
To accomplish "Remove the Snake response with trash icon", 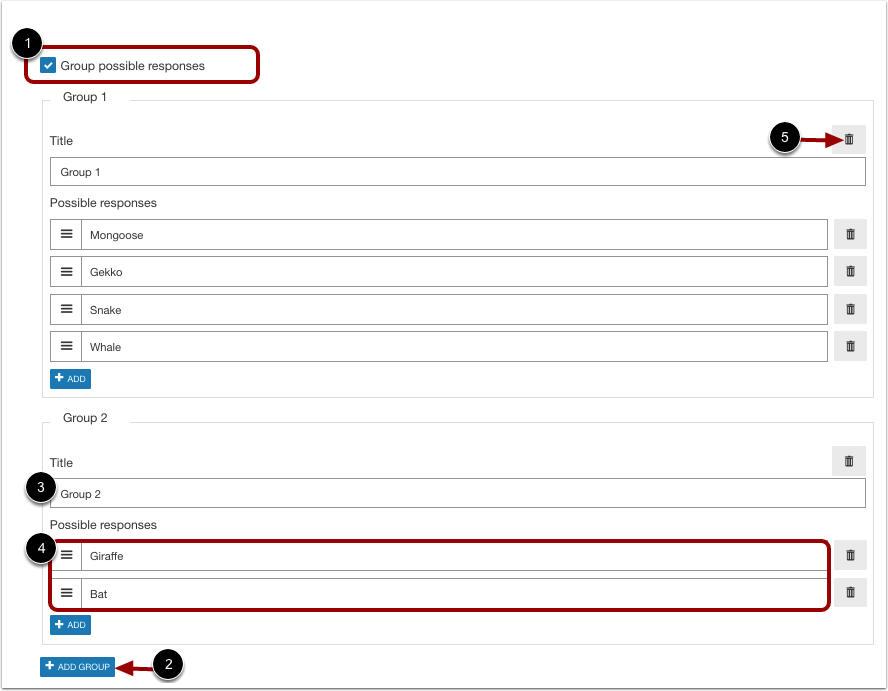I will (x=849, y=309).
